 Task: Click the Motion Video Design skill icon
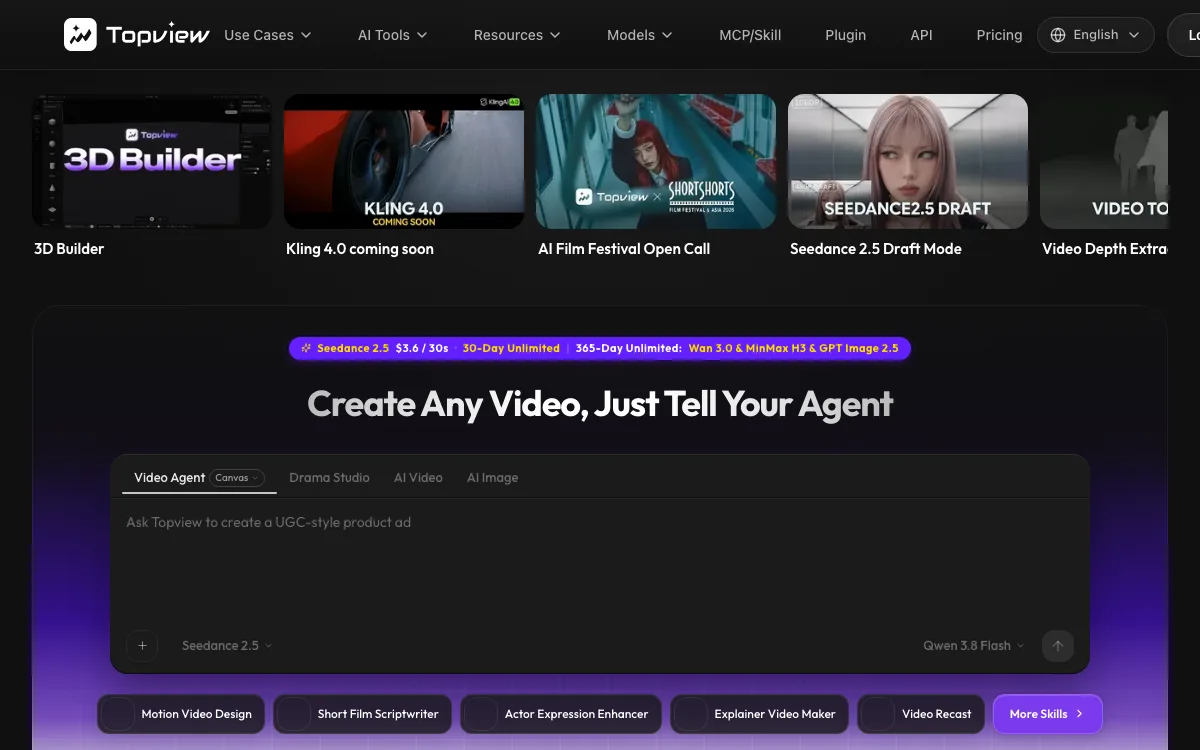click(119, 714)
